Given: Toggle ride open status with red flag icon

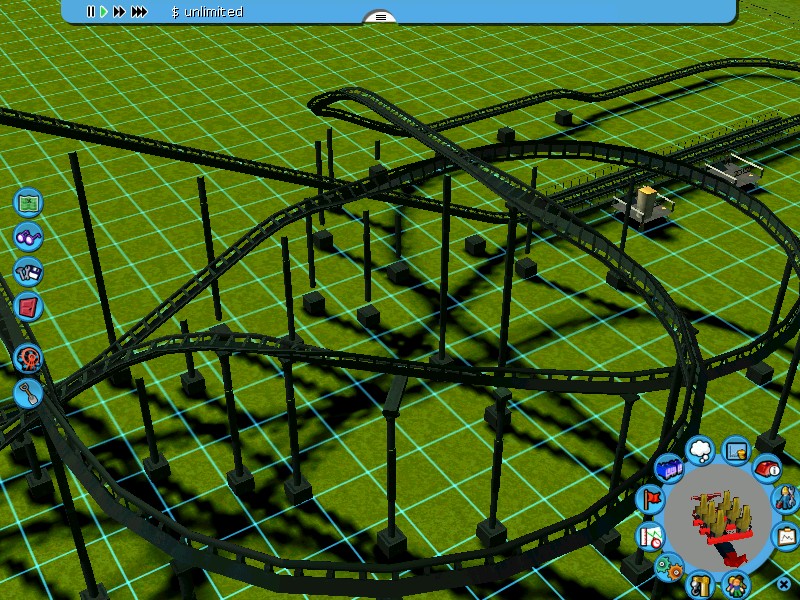Looking at the screenshot, I should coord(651,499).
